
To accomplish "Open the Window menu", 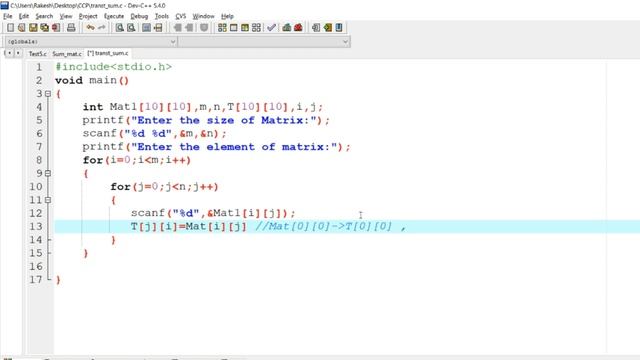I will point(203,16).
